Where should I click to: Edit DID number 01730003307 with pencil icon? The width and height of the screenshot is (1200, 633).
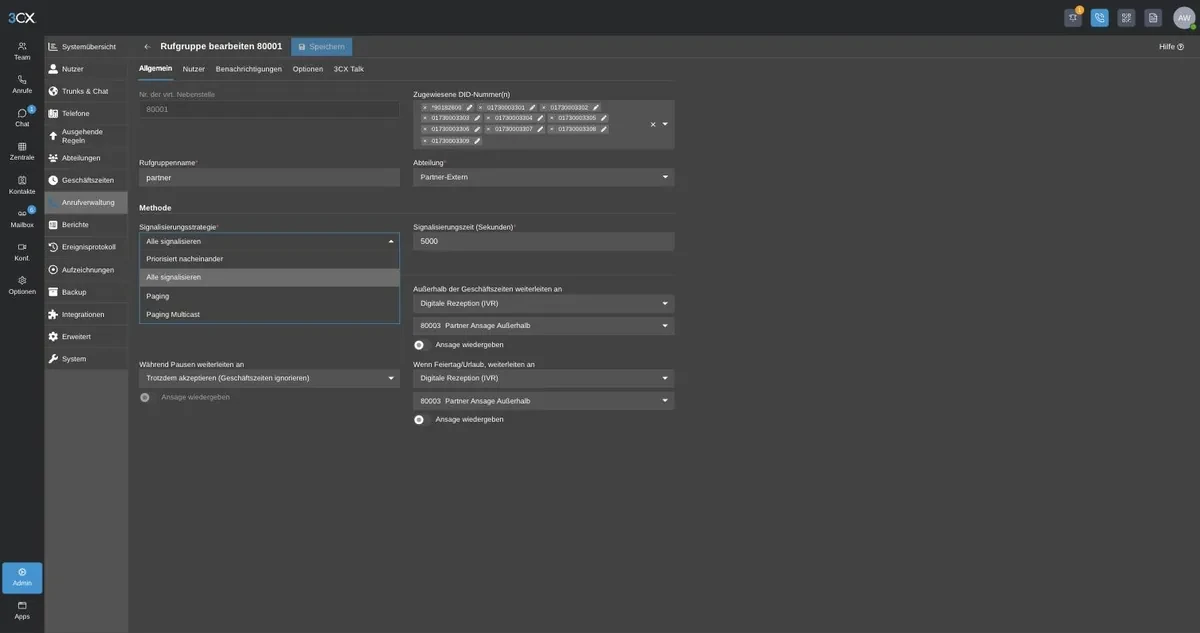(540, 129)
